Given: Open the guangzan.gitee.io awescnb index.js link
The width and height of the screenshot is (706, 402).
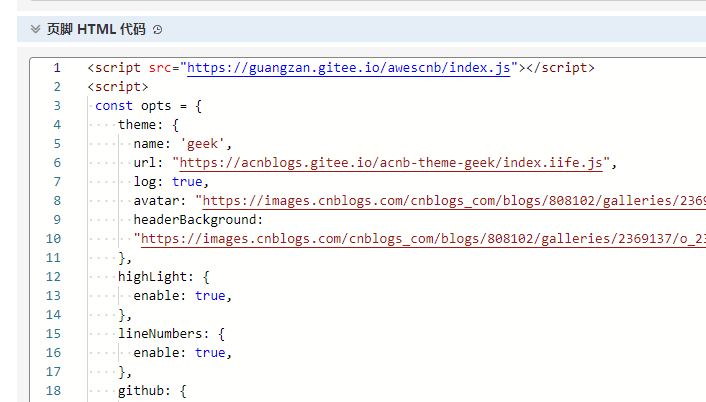Looking at the screenshot, I should 348,68.
